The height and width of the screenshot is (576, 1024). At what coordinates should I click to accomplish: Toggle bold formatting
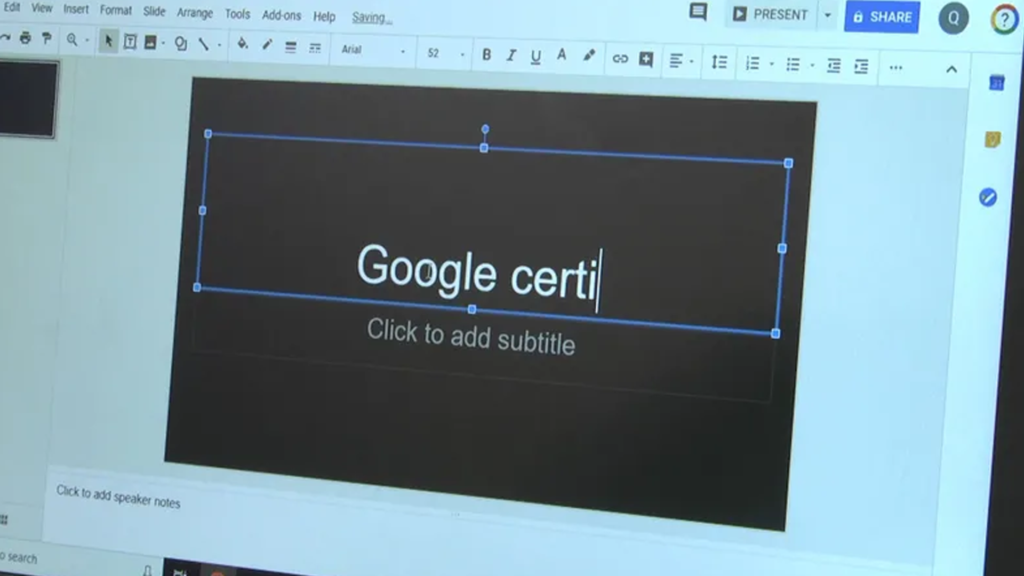pyautogui.click(x=487, y=55)
